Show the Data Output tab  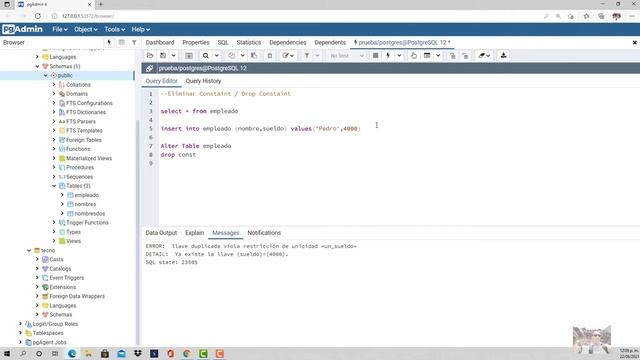(x=161, y=233)
